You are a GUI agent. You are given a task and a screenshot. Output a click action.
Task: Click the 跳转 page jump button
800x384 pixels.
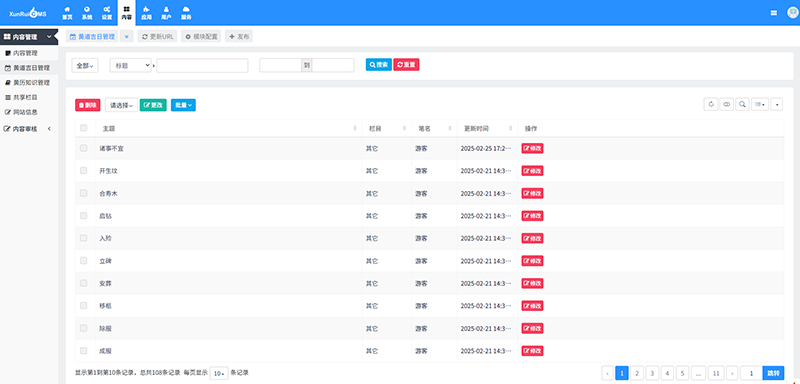click(773, 373)
